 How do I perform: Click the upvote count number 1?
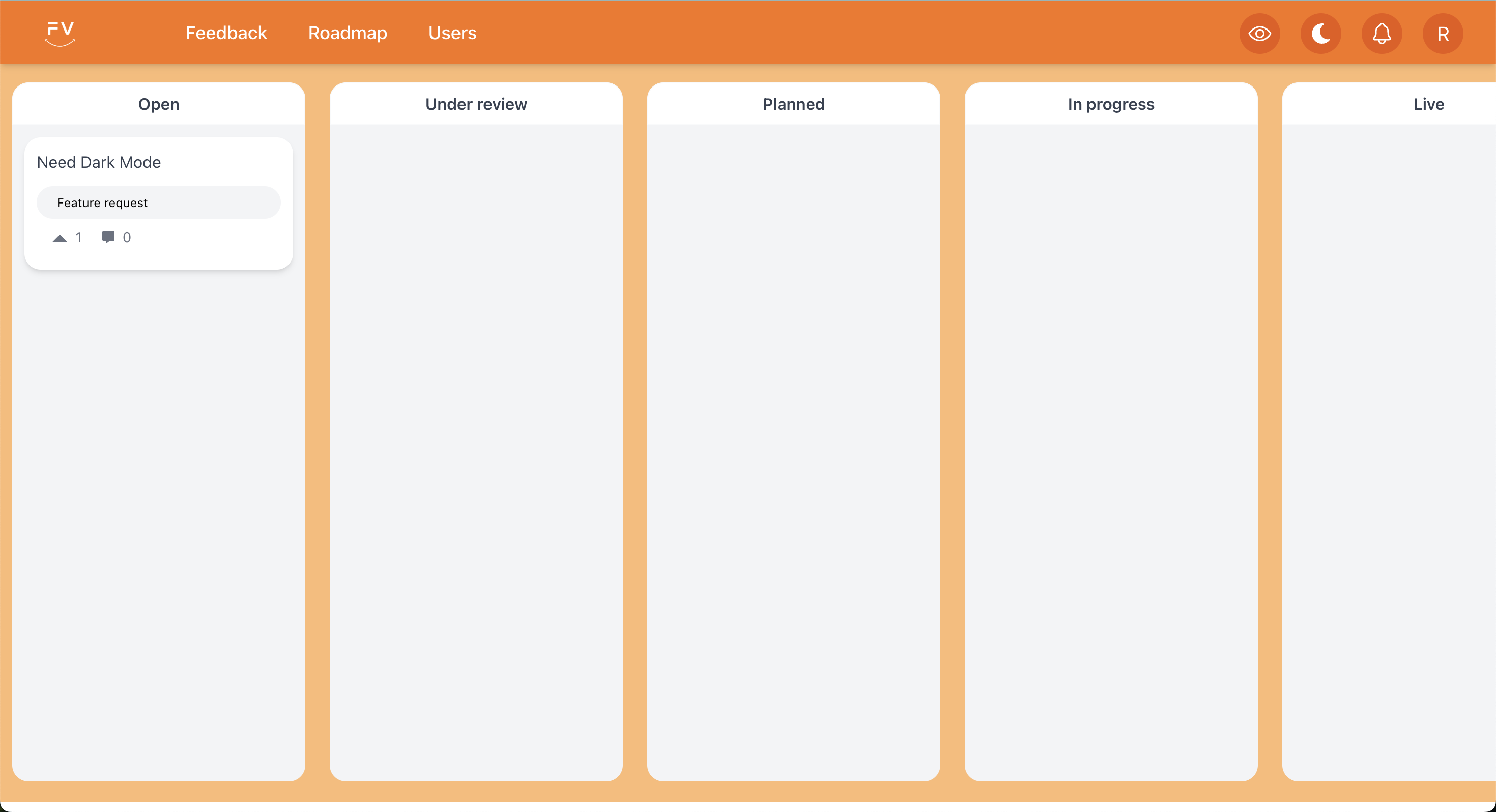point(78,238)
